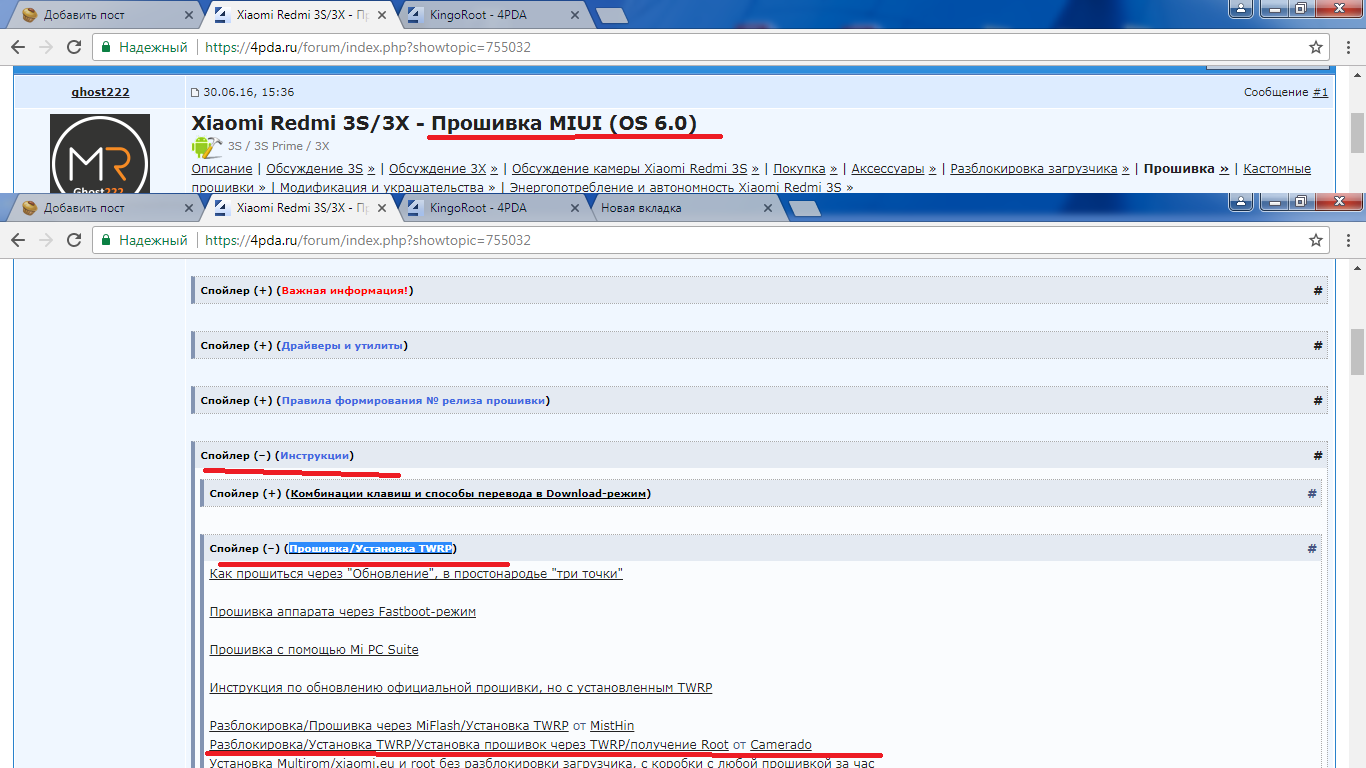Bookmark page with star in upper window
This screenshot has width=1366, height=768.
coord(1316,47)
